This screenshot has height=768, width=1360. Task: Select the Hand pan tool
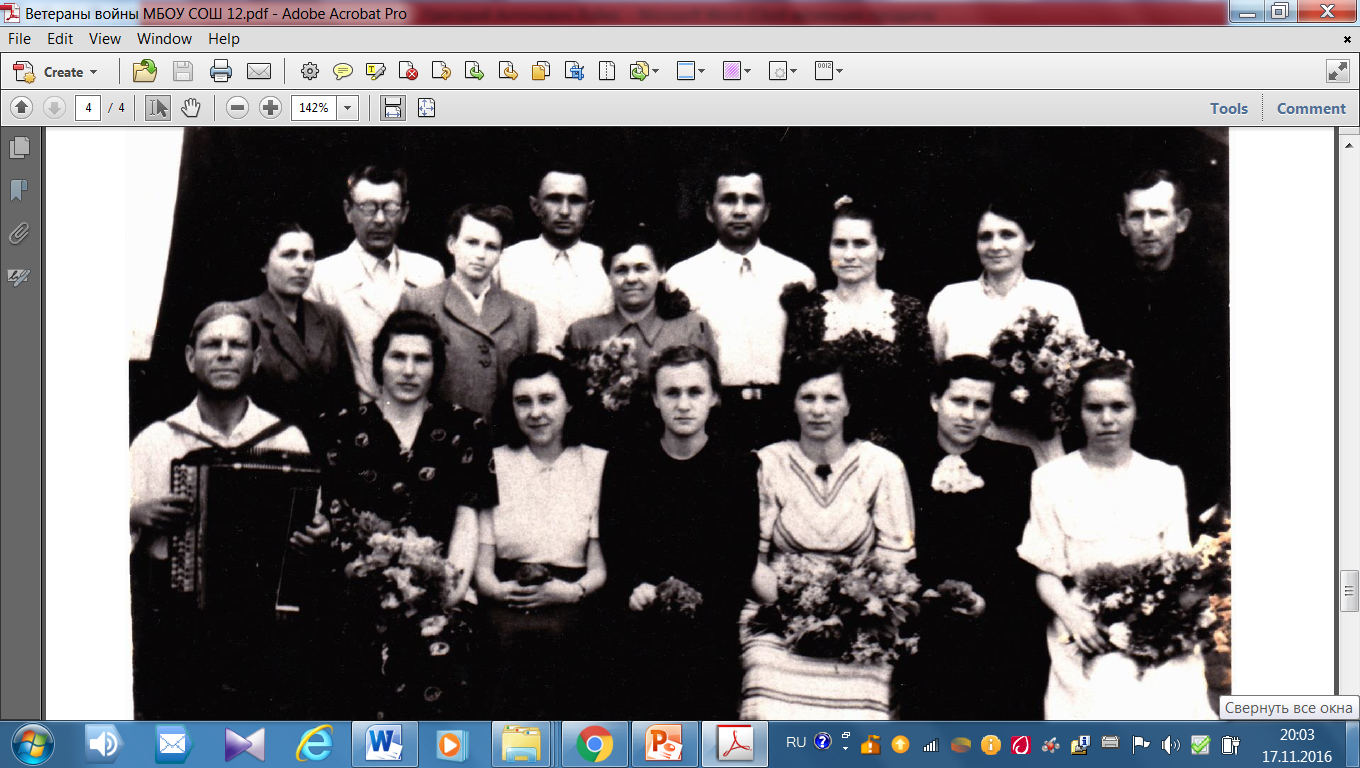pos(190,108)
